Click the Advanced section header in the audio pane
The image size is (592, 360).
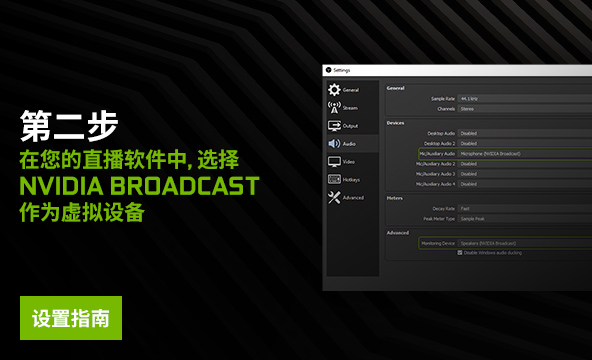[398, 233]
